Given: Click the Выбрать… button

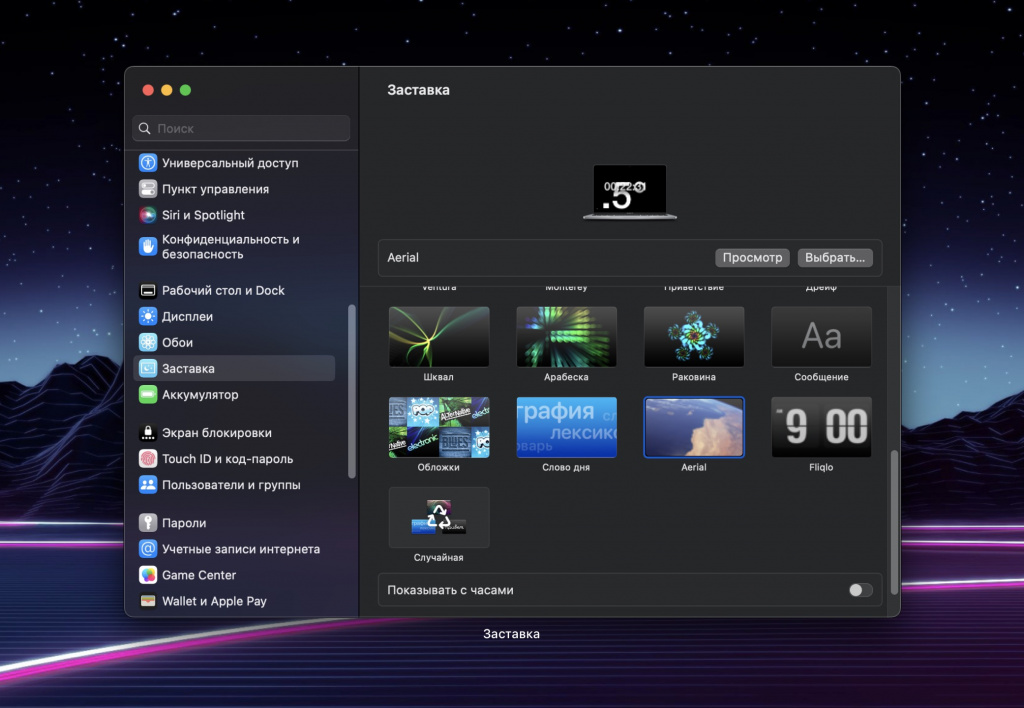Looking at the screenshot, I should [835, 258].
